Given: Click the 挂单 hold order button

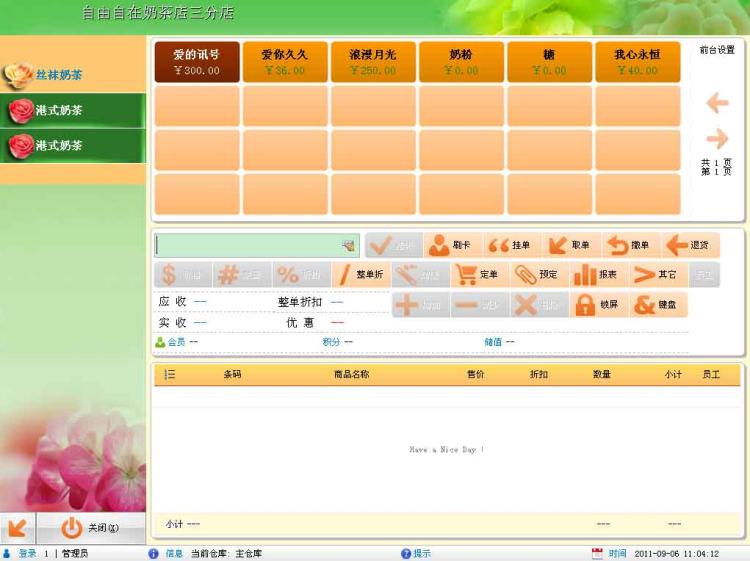Looking at the screenshot, I should [x=512, y=245].
